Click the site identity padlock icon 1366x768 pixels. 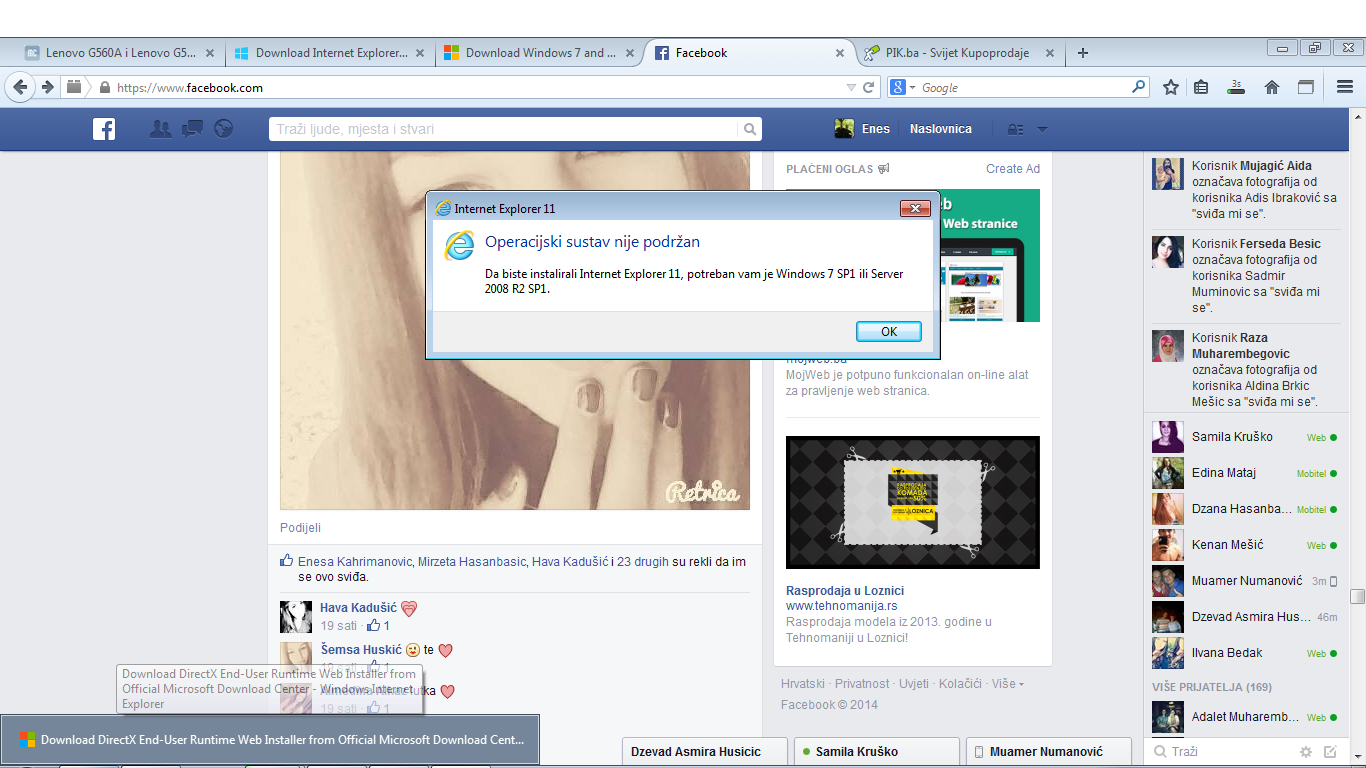pyautogui.click(x=105, y=87)
